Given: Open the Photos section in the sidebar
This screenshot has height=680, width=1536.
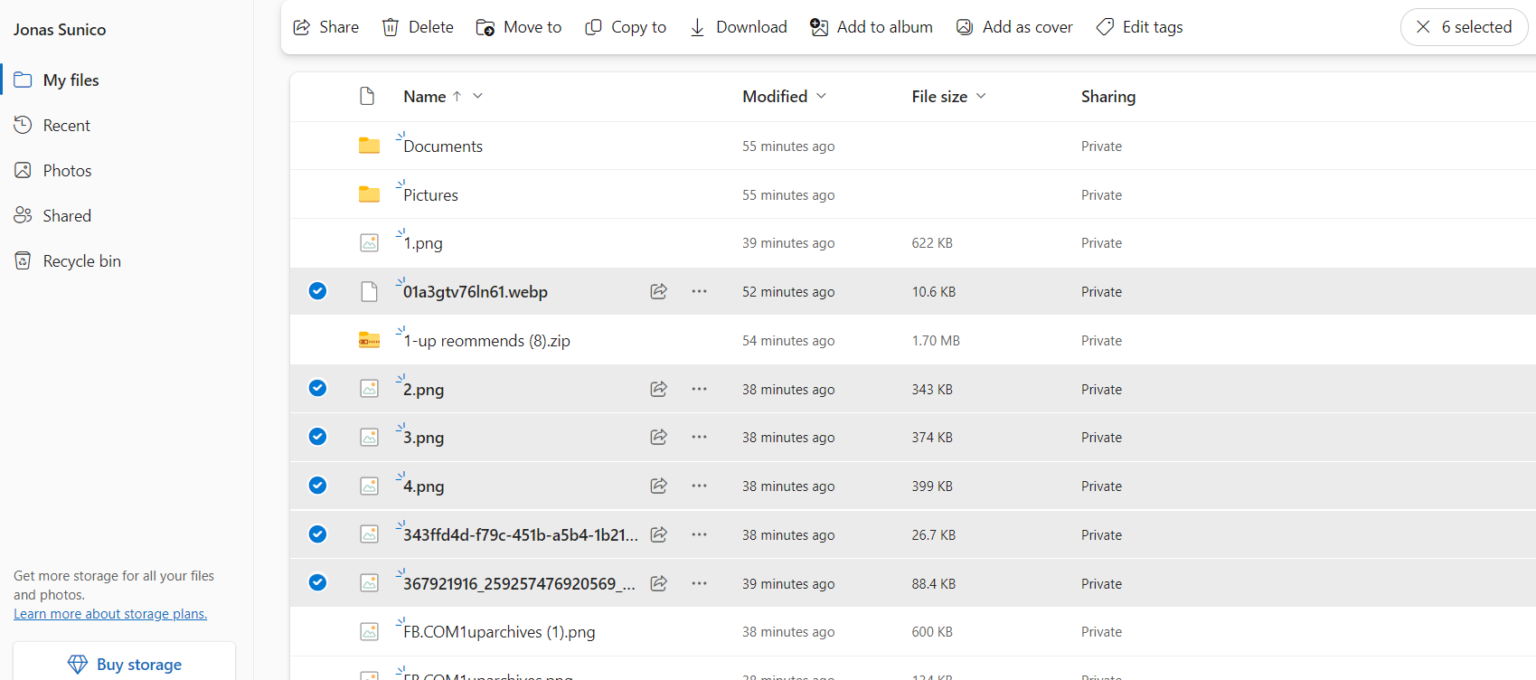Looking at the screenshot, I should pos(66,170).
